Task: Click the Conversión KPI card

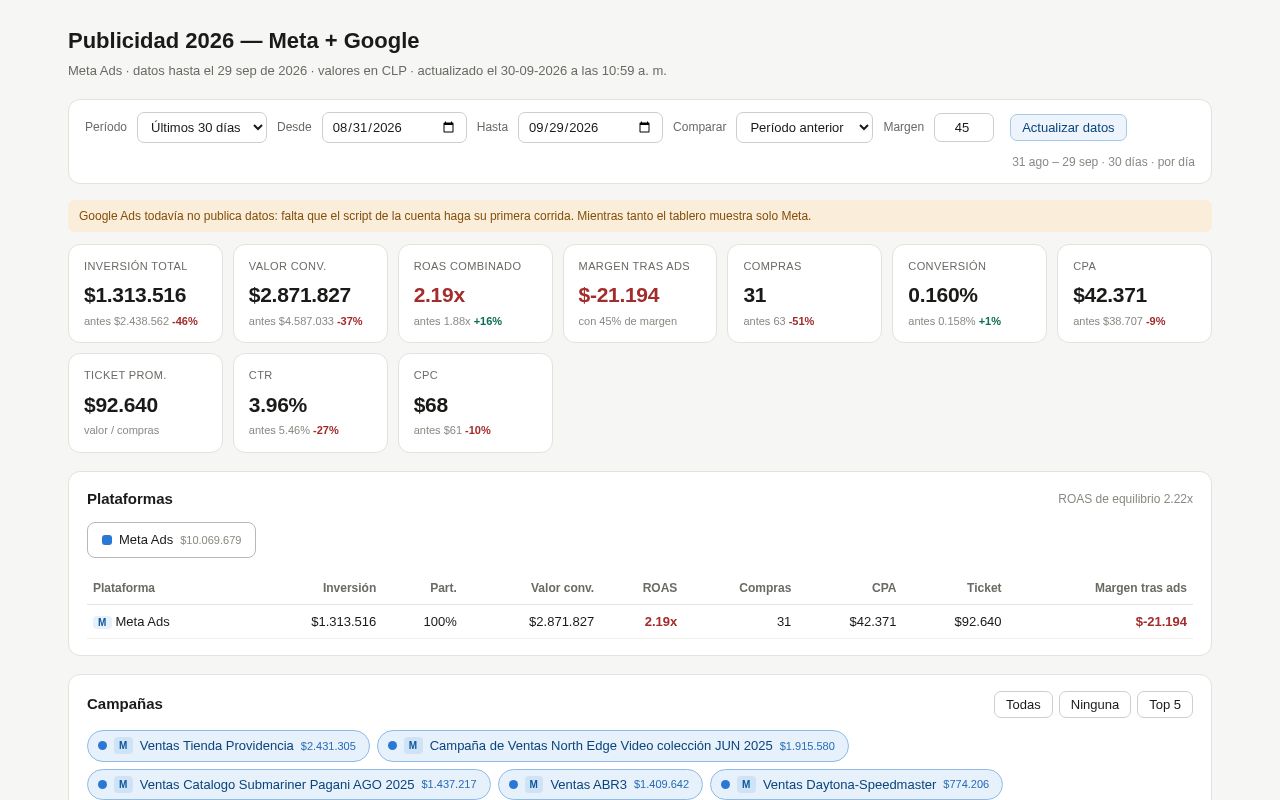Action: tap(969, 294)
